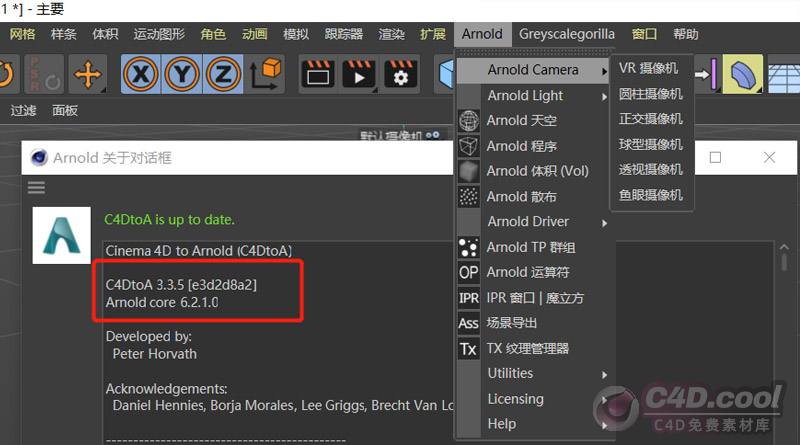Click the blue cube primitive icon
Image resolution: width=800 pixels, height=445 pixels.
click(446, 75)
